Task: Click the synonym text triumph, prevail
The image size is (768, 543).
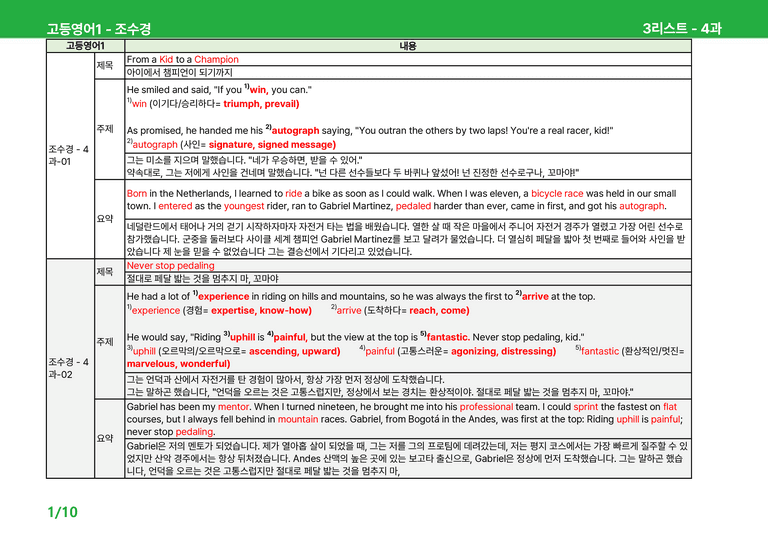Action: click(x=261, y=104)
